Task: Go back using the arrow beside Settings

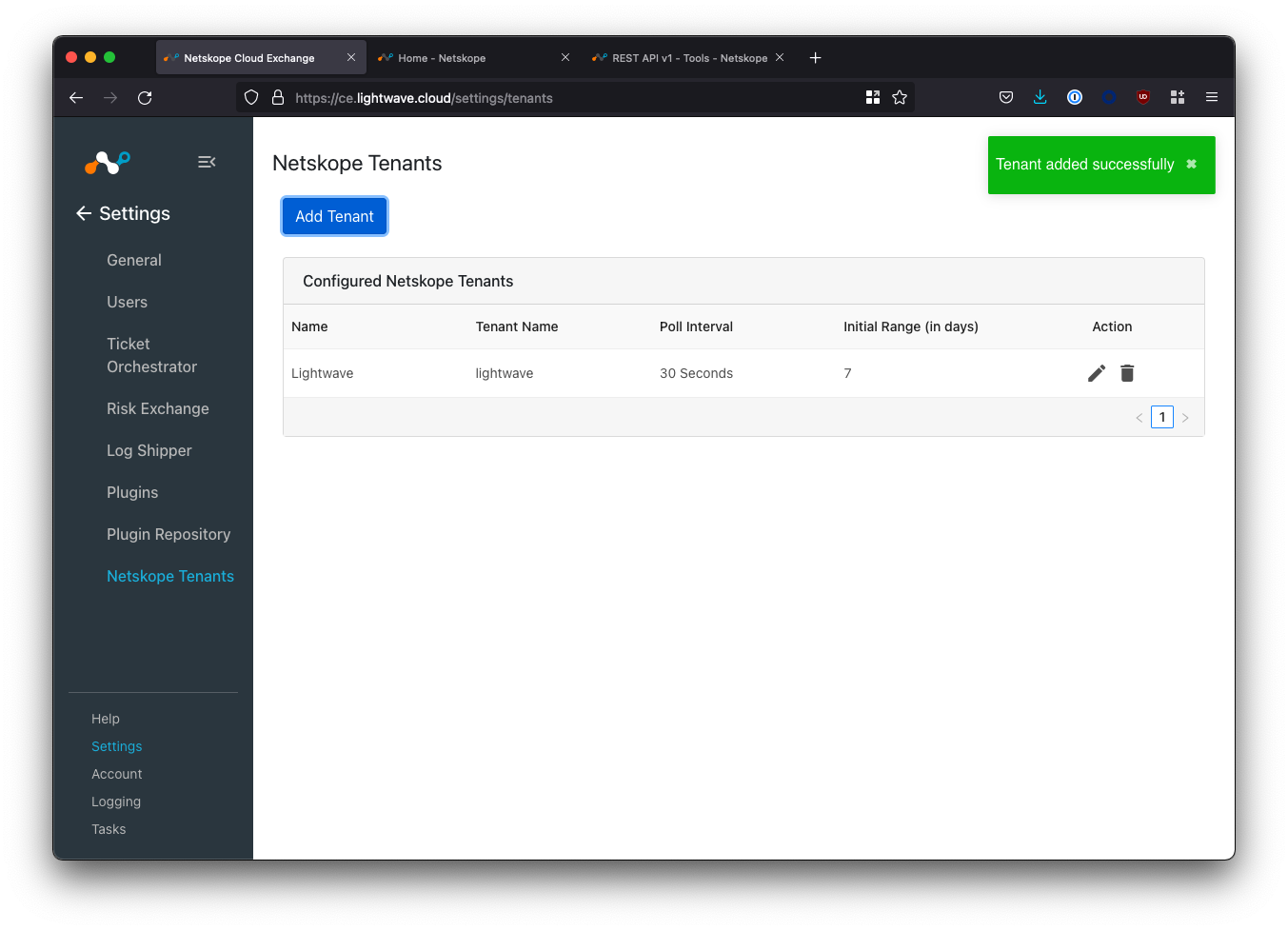Action: 84,213
